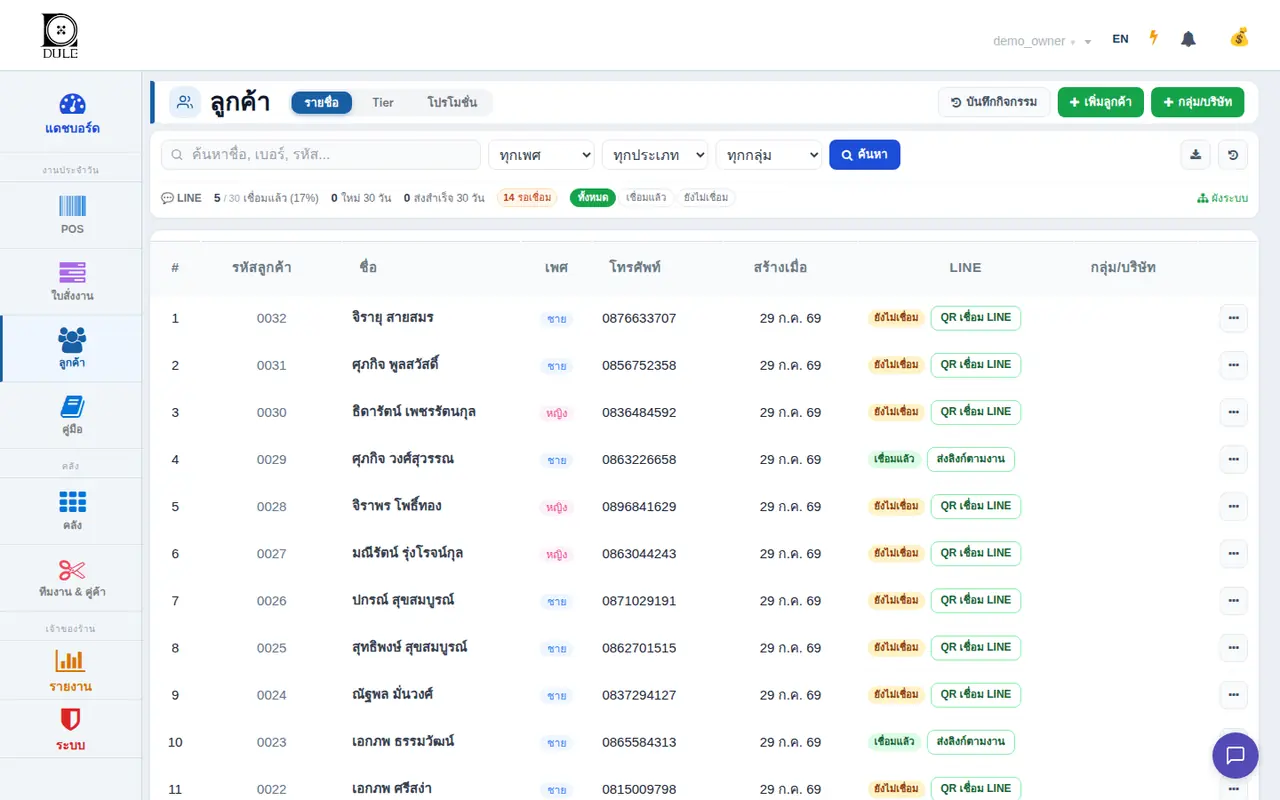Click the บันทึกกิจกรรม activity log button
Screen dimensions: 1280x800
994,102
